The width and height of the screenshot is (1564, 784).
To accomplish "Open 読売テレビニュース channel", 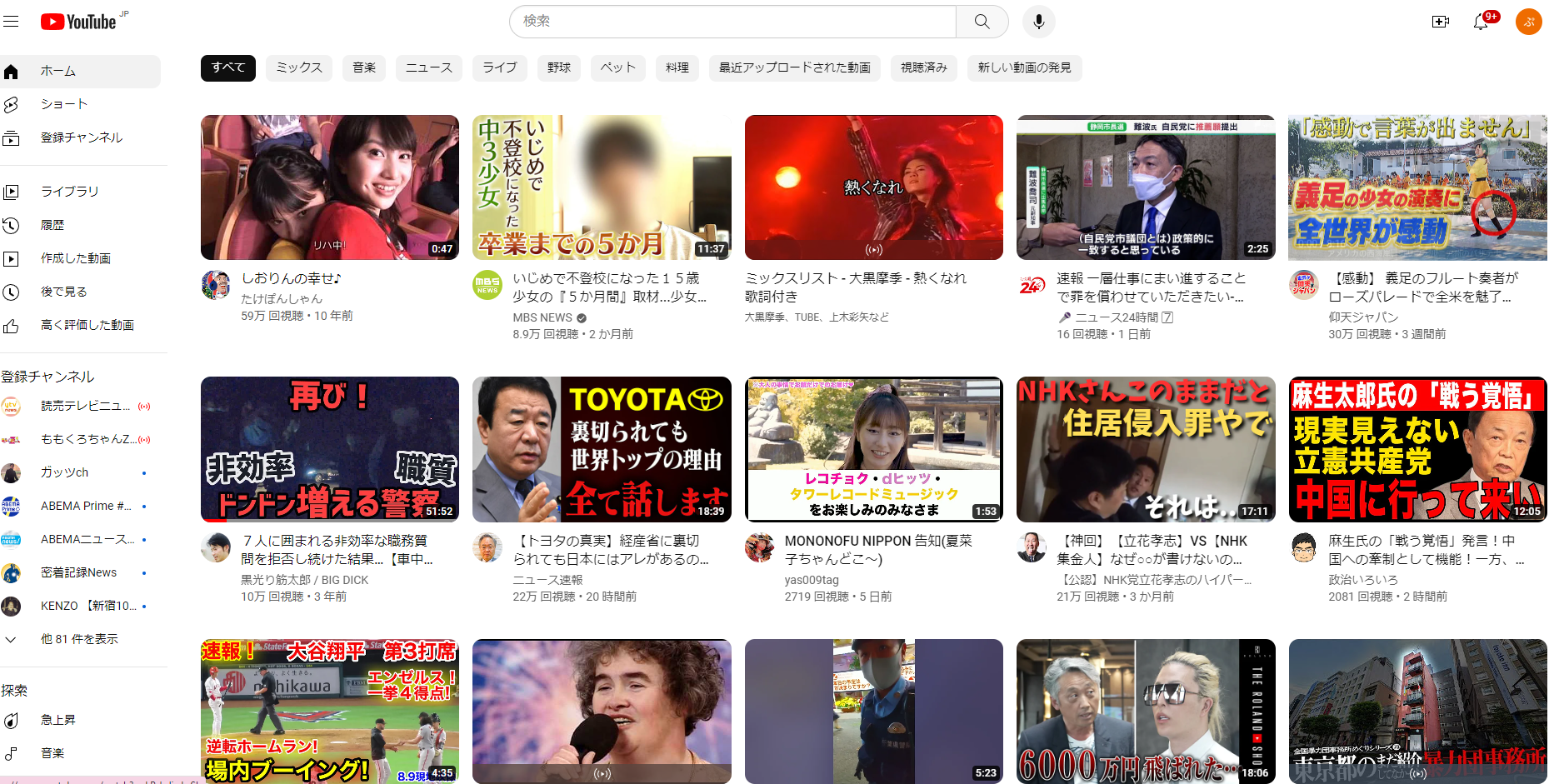I will [80, 407].
